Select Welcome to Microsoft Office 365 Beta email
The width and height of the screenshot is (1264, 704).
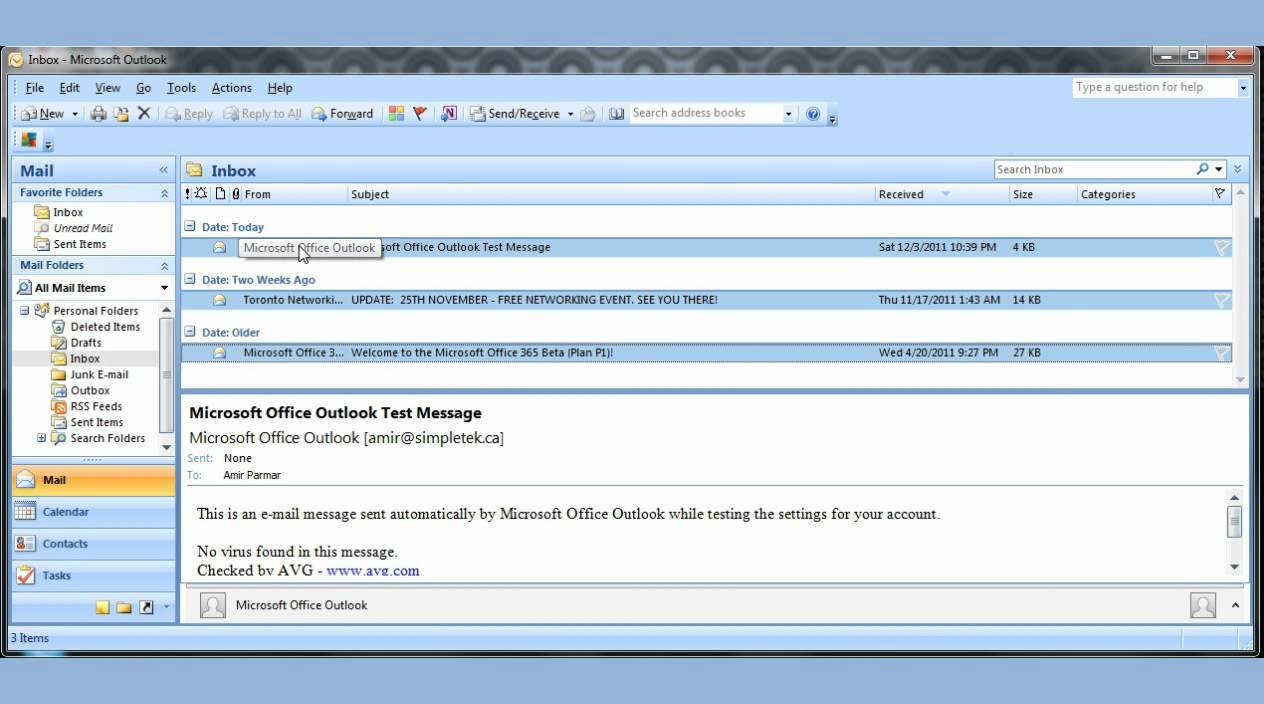(706, 352)
